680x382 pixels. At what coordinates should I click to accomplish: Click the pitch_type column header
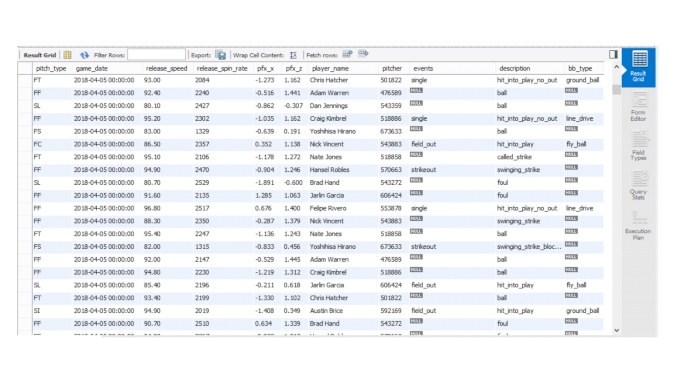[x=51, y=69]
